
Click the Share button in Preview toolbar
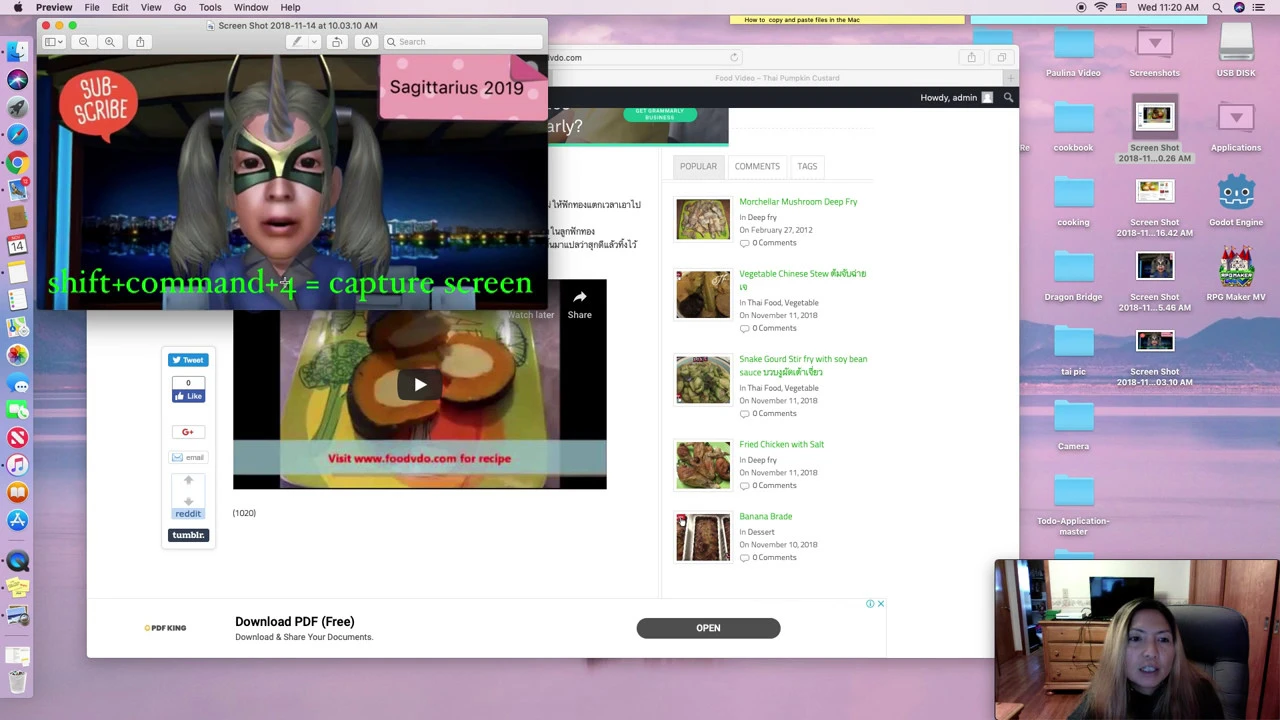click(140, 42)
